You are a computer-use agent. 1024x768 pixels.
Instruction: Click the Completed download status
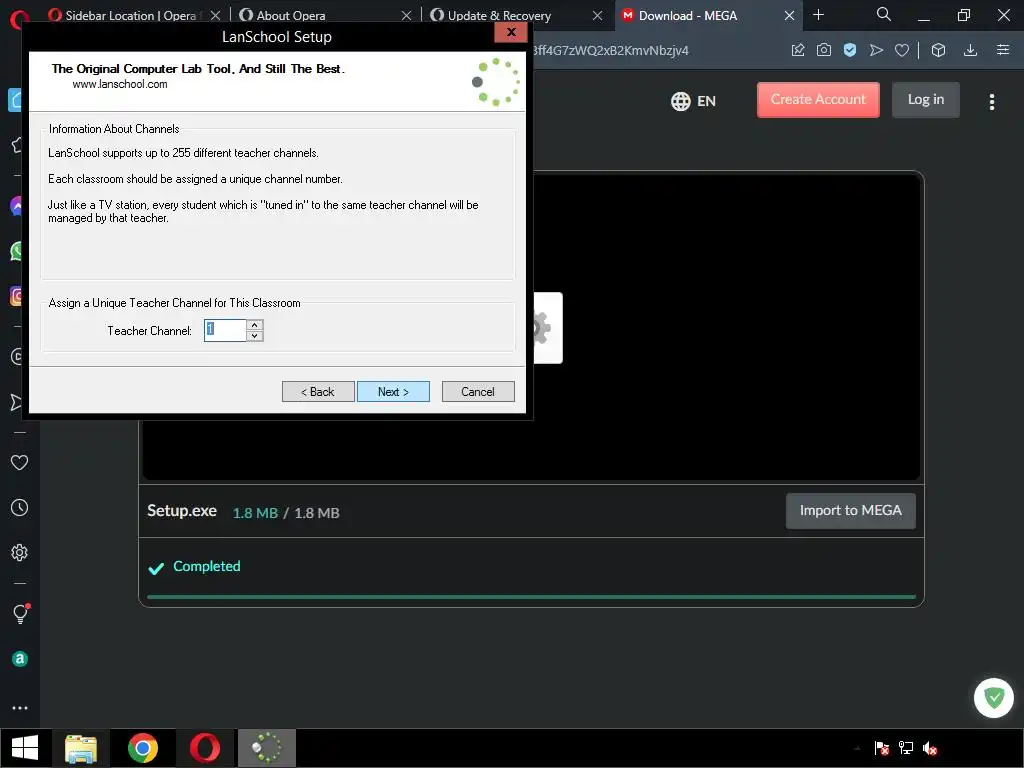pyautogui.click(x=206, y=566)
